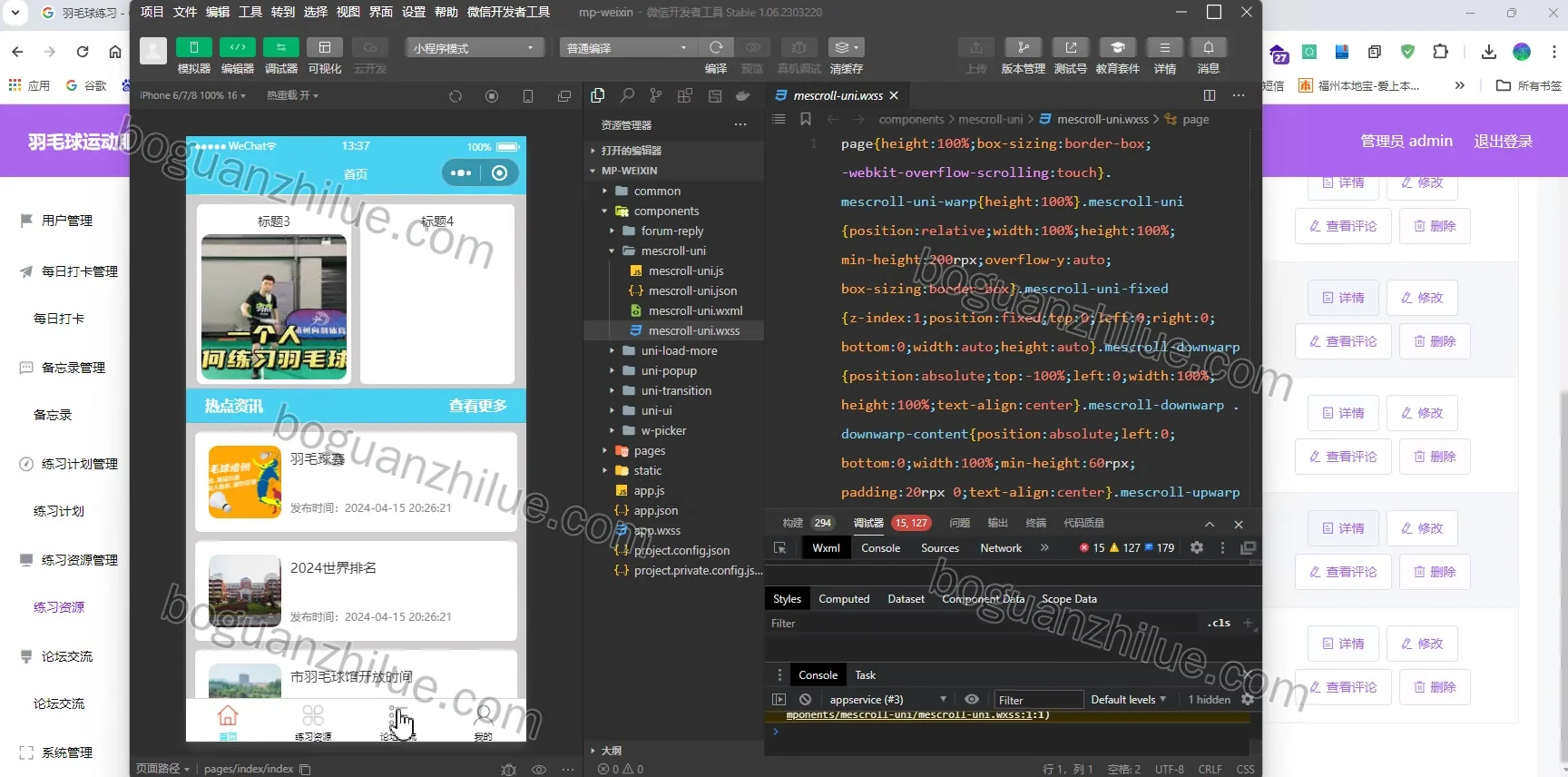Click 查看更多 in the simulator
The height and width of the screenshot is (777, 1568).
coord(478,406)
